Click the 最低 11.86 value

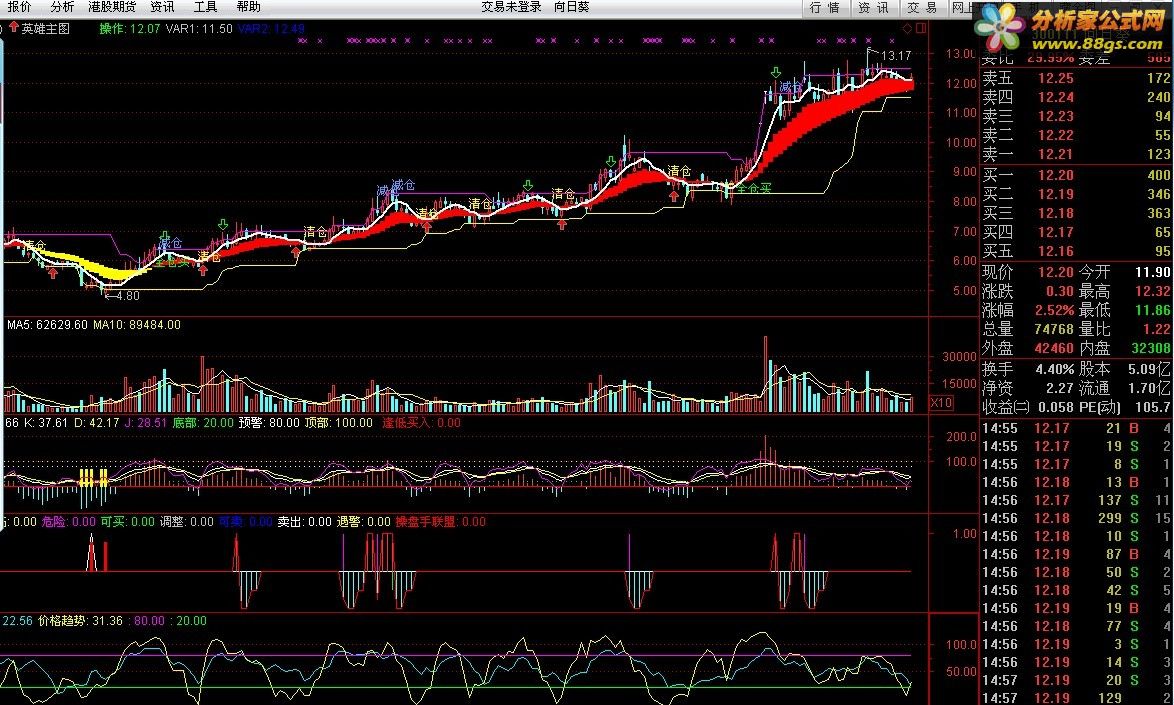pyautogui.click(x=1152, y=310)
